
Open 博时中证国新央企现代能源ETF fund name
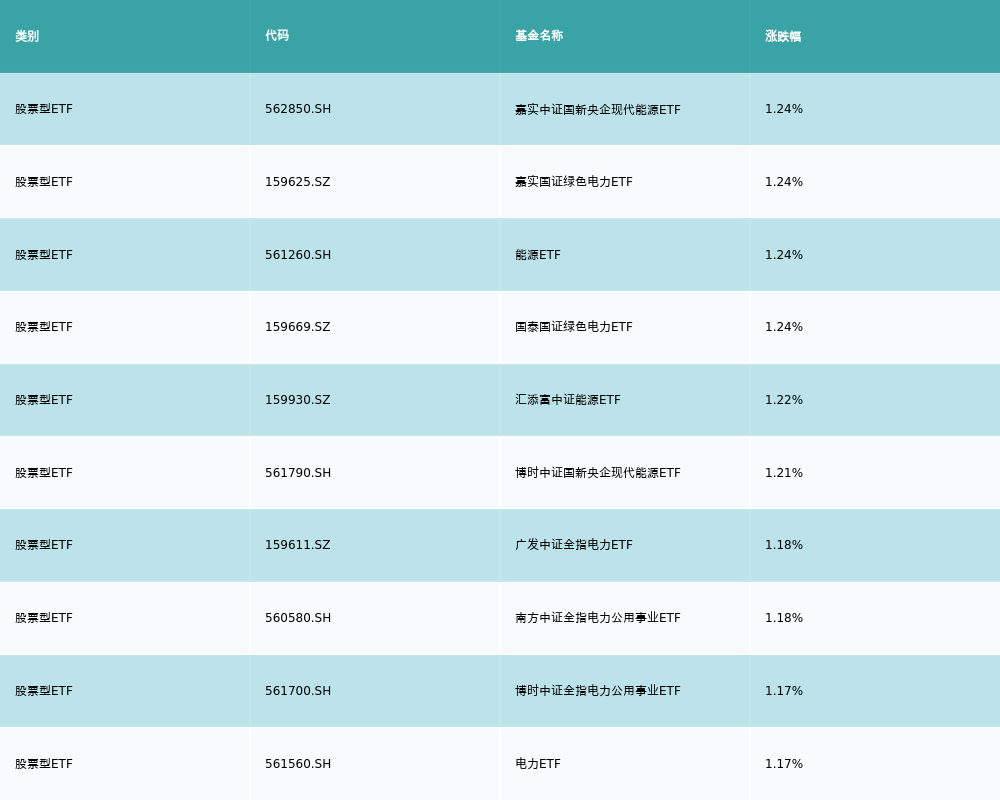point(597,473)
